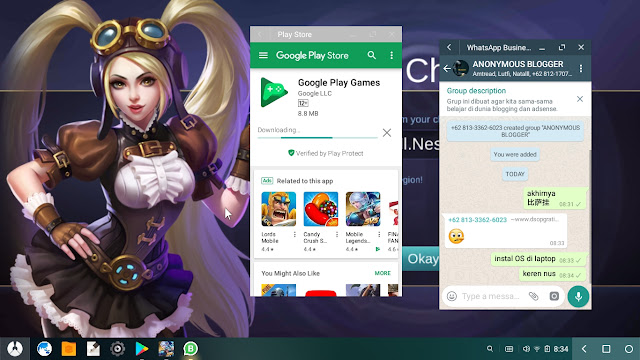Open the Play Store hamburger menu

tap(263, 55)
